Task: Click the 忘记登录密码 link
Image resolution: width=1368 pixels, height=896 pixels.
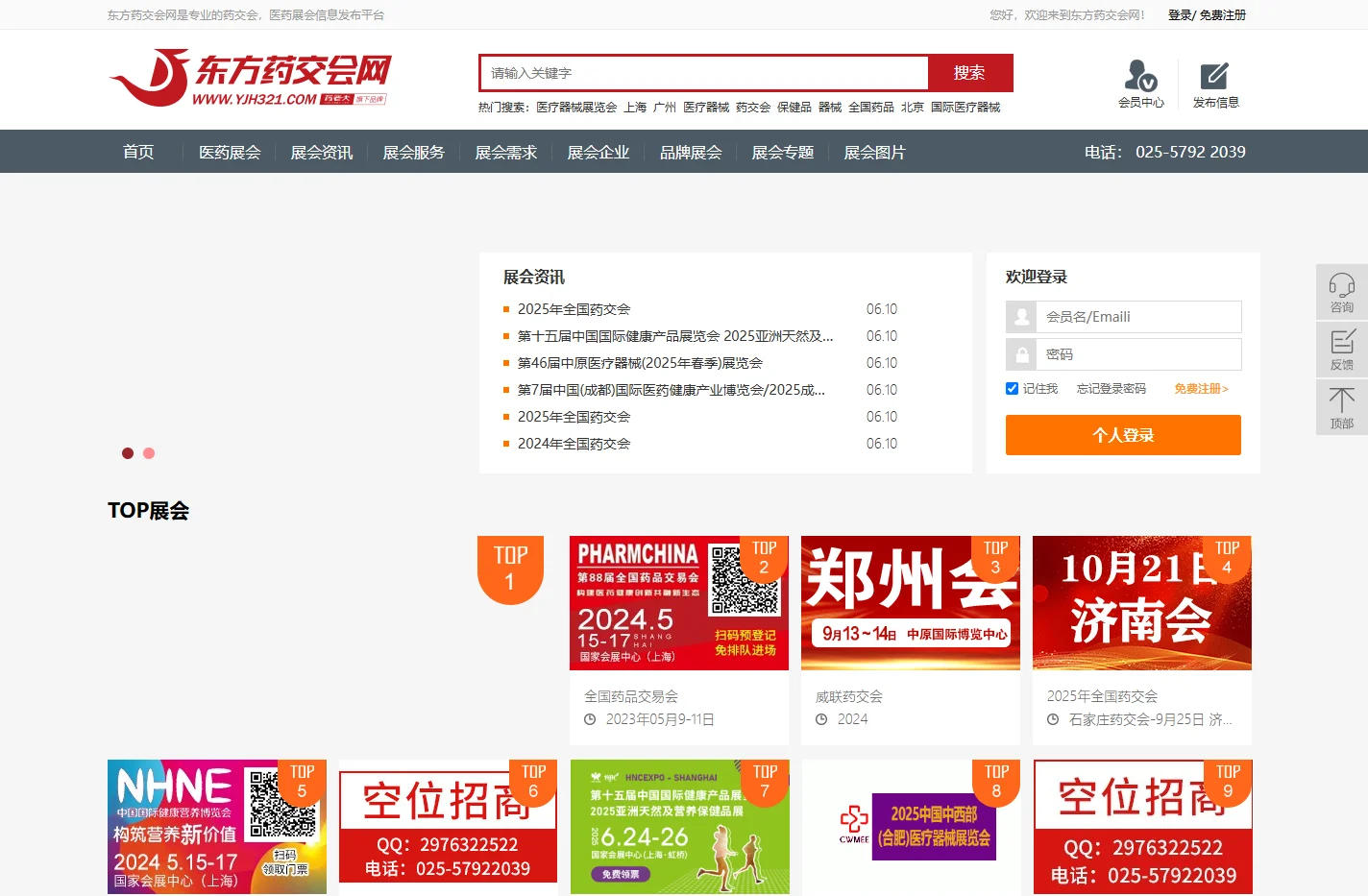Action: (x=1111, y=389)
